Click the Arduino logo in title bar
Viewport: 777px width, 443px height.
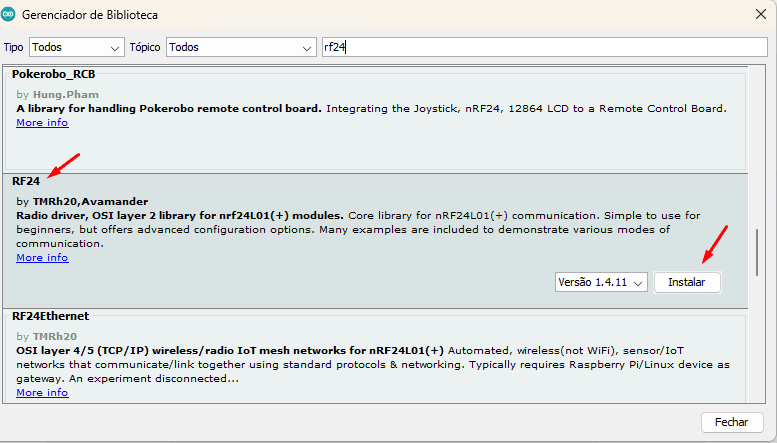pos(8,14)
